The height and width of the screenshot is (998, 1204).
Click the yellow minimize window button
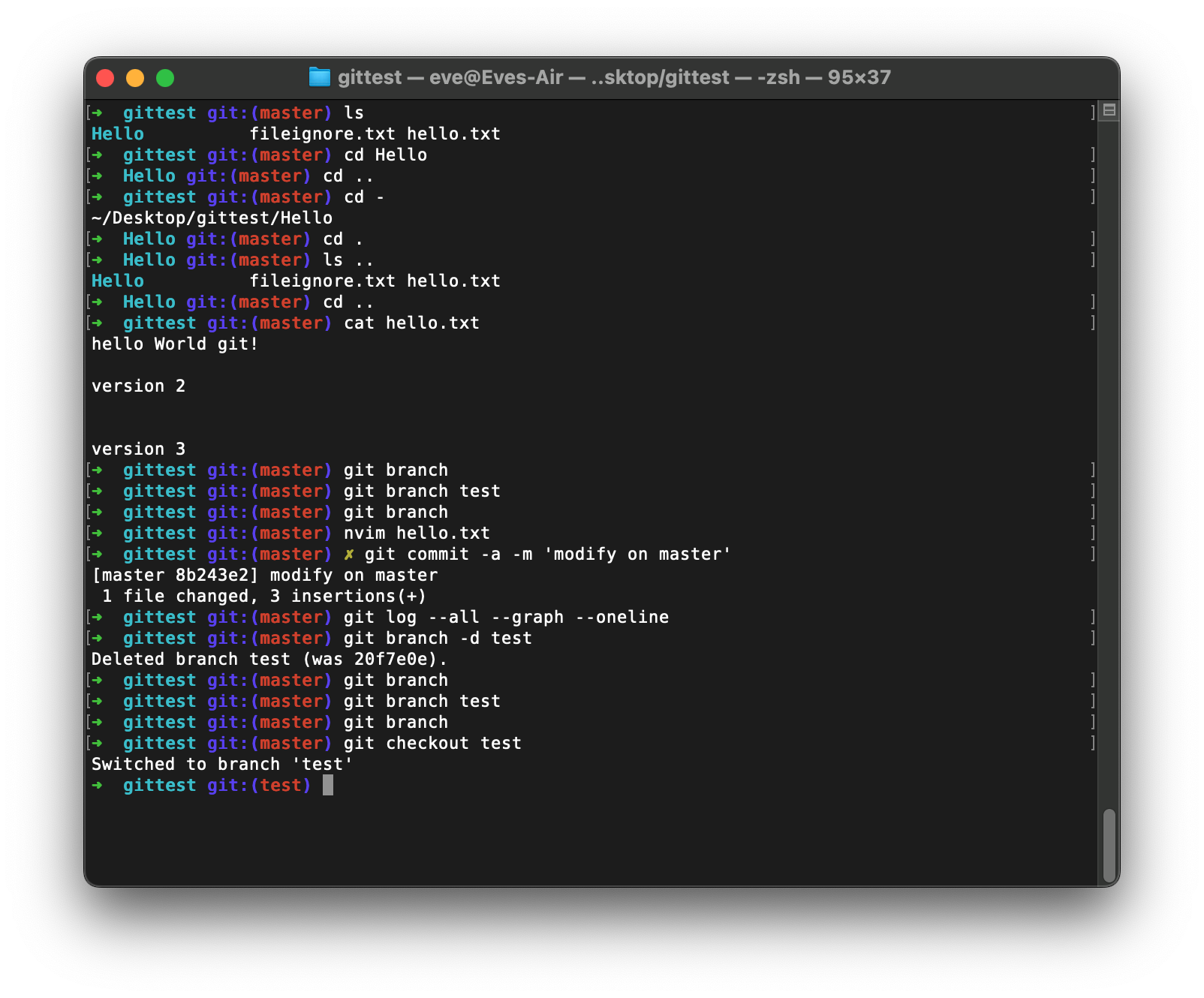pyautogui.click(x=135, y=78)
